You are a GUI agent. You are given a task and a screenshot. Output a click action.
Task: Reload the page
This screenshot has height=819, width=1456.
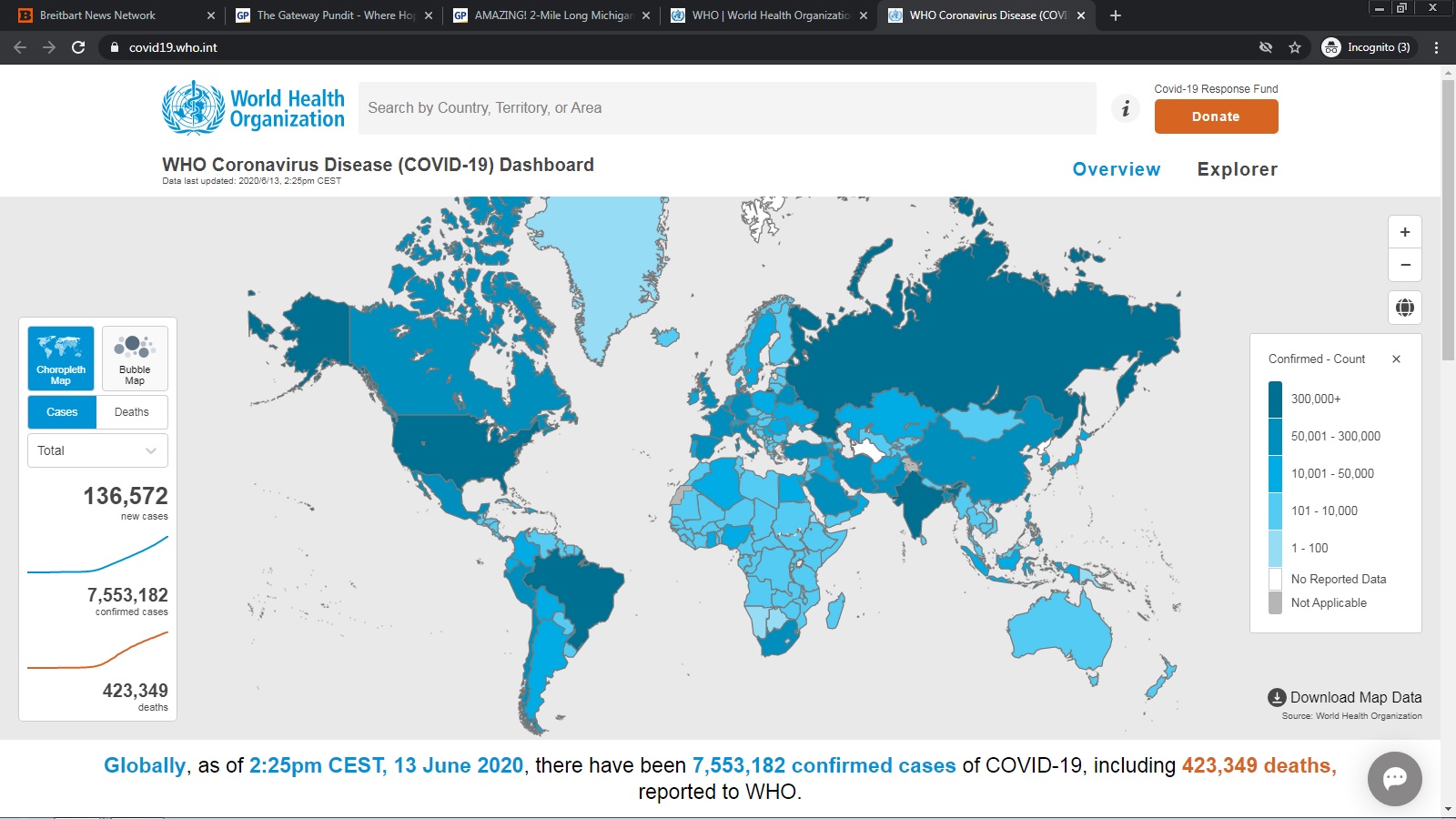coord(78,47)
